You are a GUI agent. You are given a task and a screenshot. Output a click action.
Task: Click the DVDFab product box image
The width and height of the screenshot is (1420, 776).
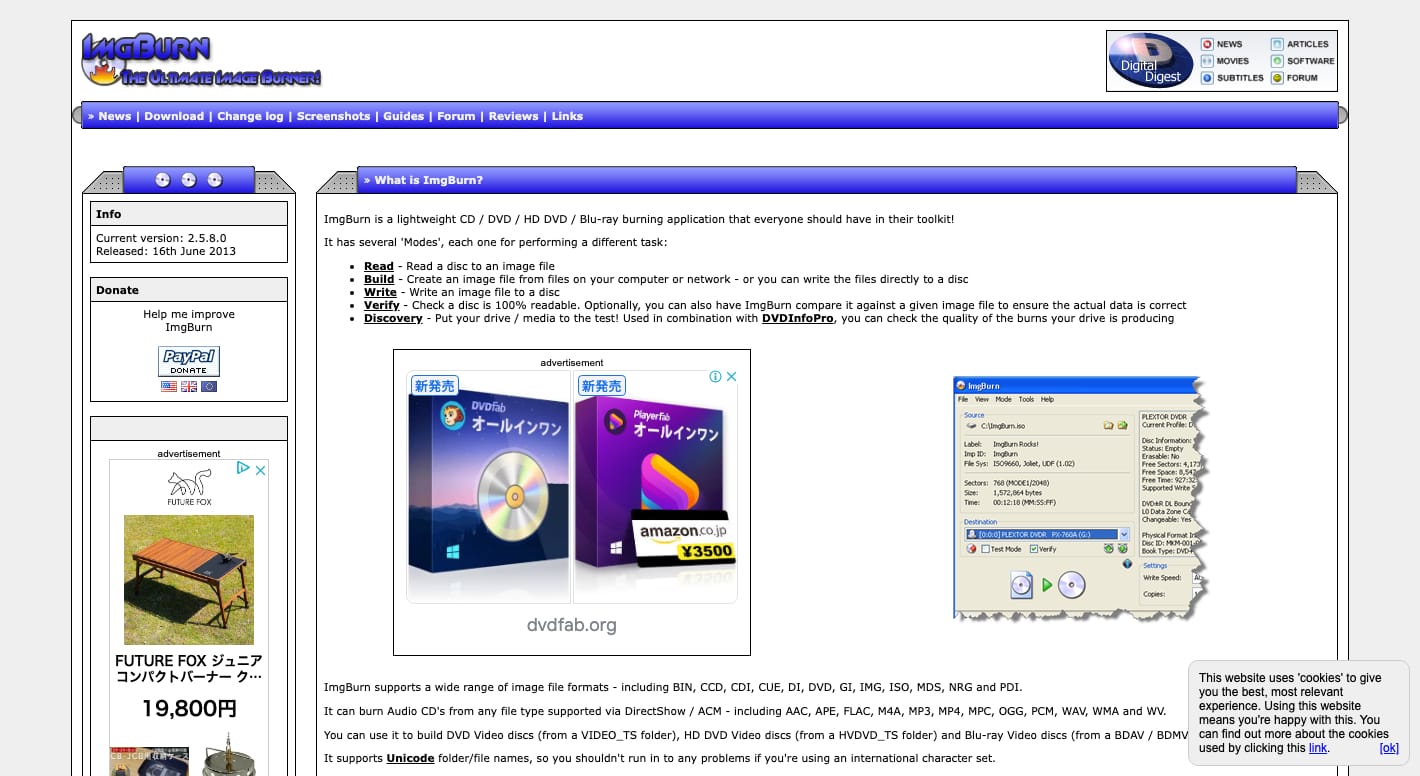[x=489, y=487]
